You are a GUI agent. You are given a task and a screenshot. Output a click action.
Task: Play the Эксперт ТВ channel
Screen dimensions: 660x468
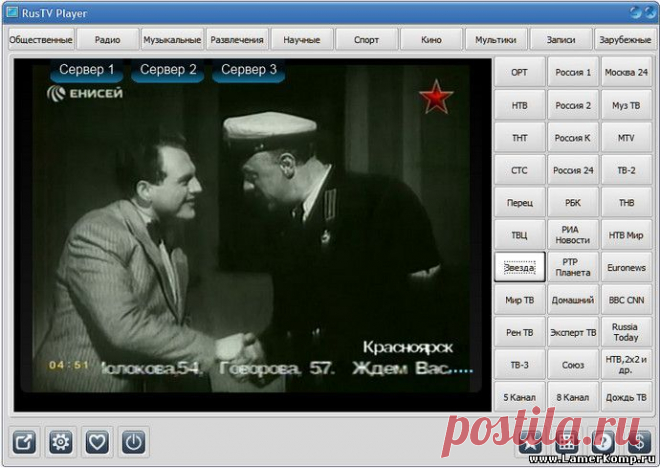tap(573, 332)
